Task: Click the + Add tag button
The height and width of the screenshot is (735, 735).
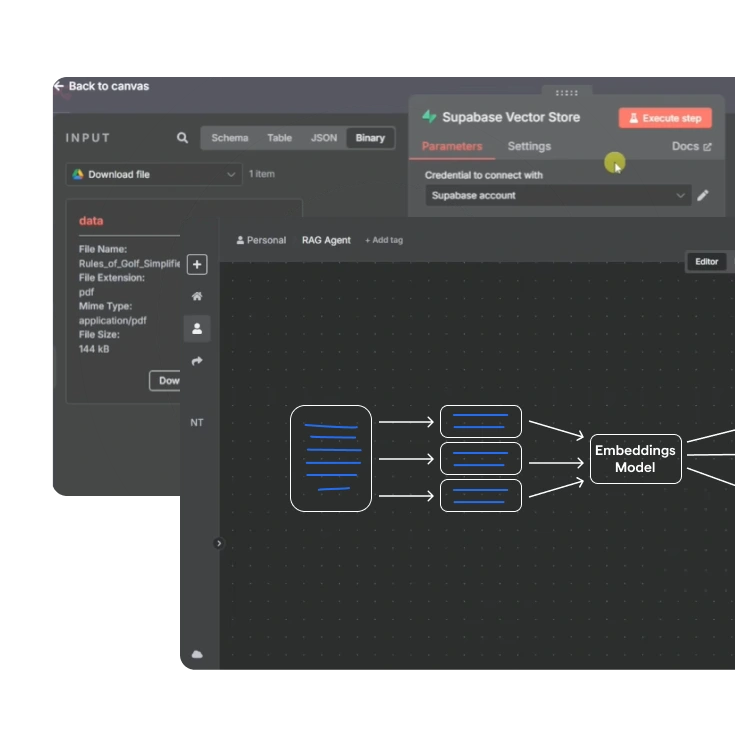Action: tap(384, 240)
